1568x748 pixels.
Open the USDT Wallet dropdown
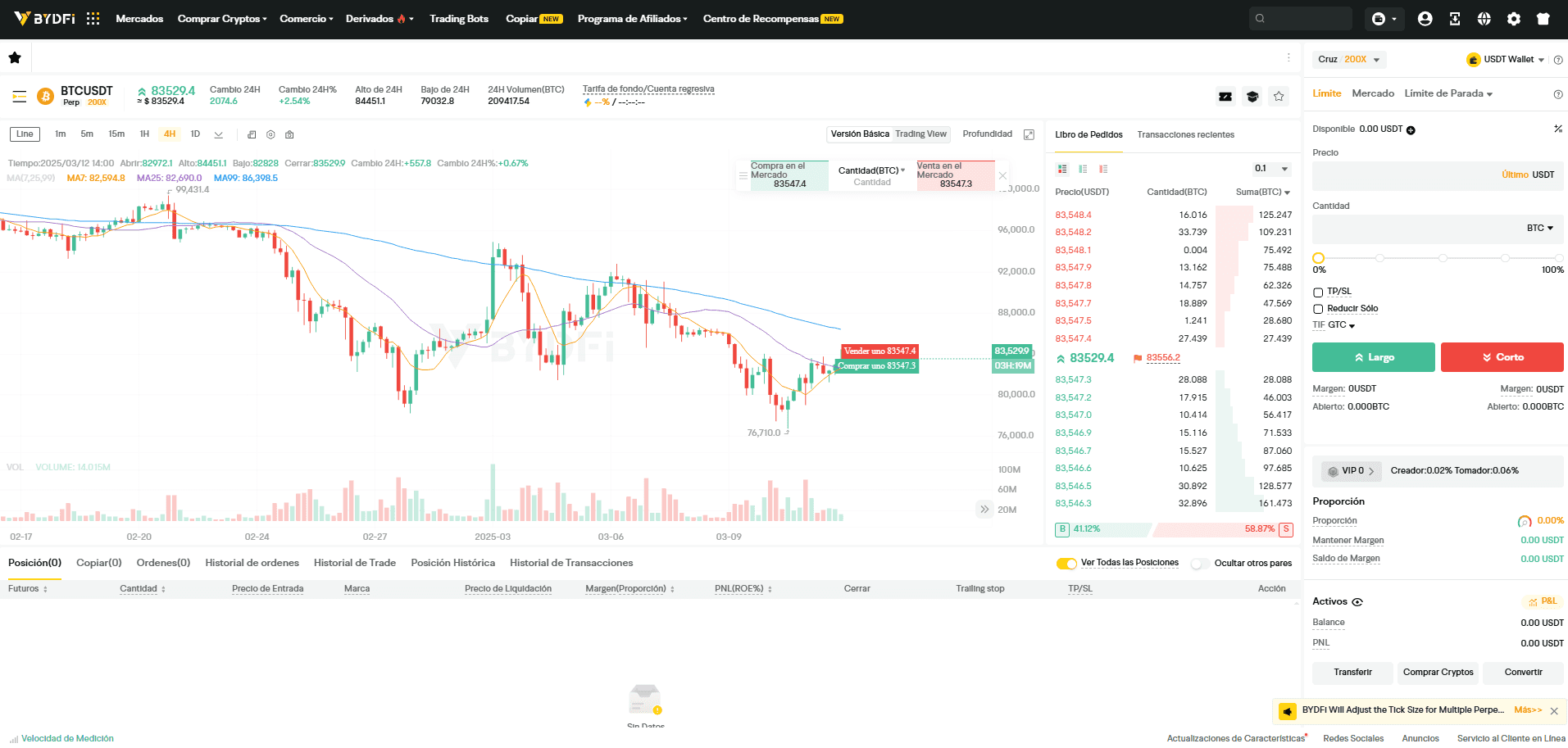(1506, 60)
